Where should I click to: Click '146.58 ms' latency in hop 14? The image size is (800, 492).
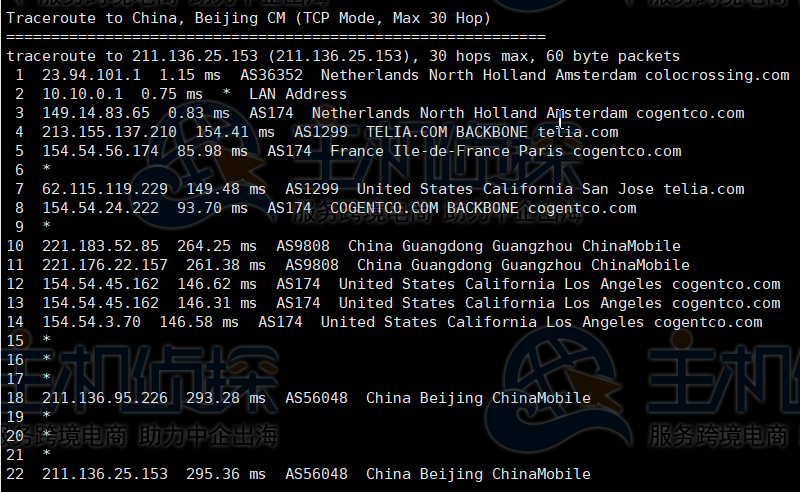(x=199, y=322)
